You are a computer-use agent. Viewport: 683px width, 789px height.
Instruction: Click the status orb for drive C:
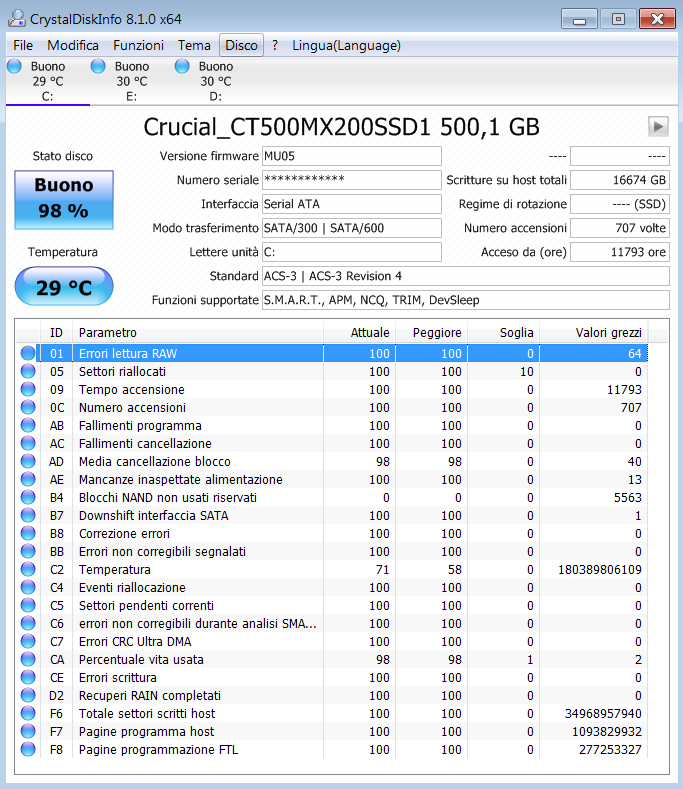pos(15,66)
